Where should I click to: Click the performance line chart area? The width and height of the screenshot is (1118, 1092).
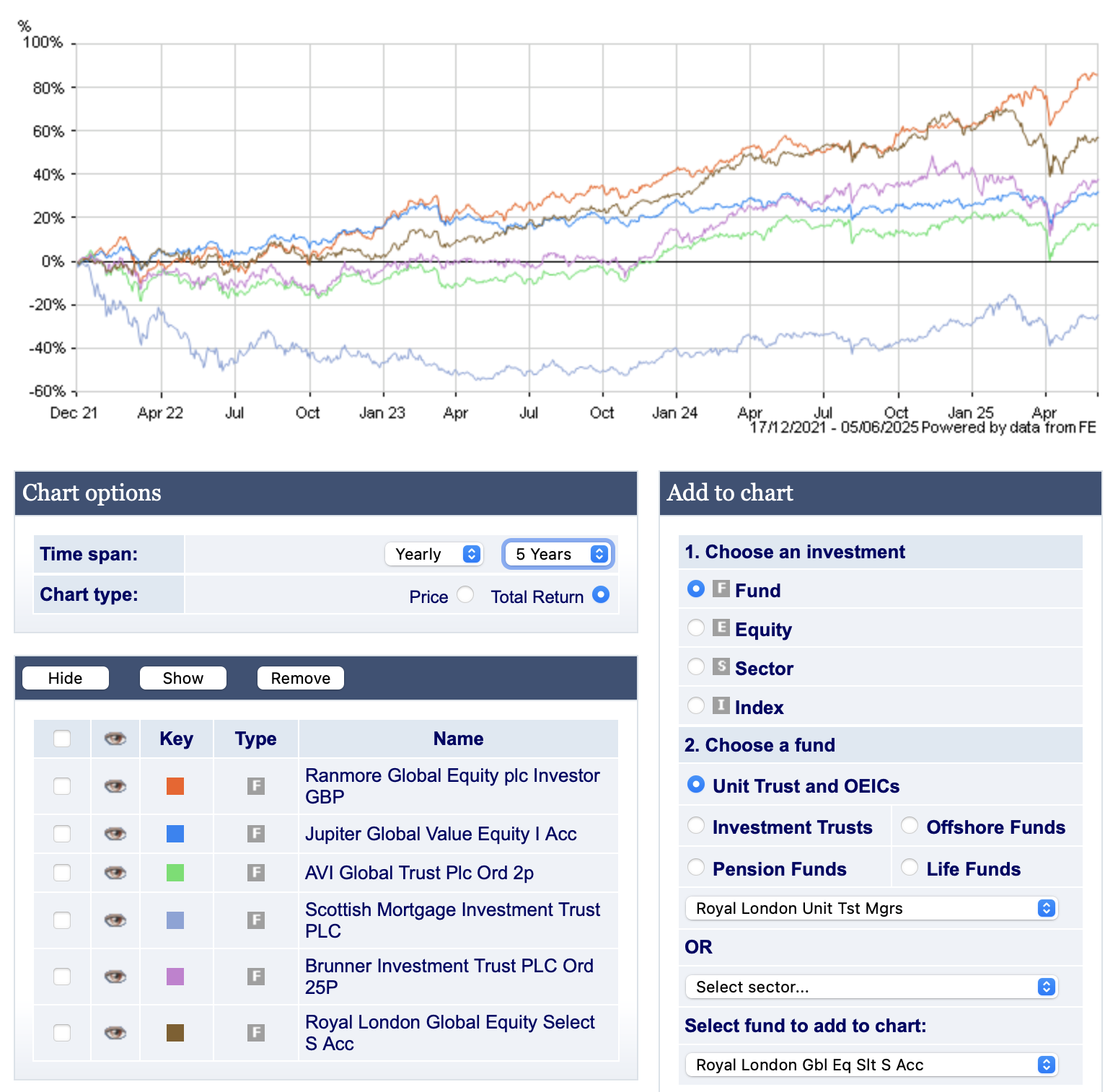[x=586, y=218]
